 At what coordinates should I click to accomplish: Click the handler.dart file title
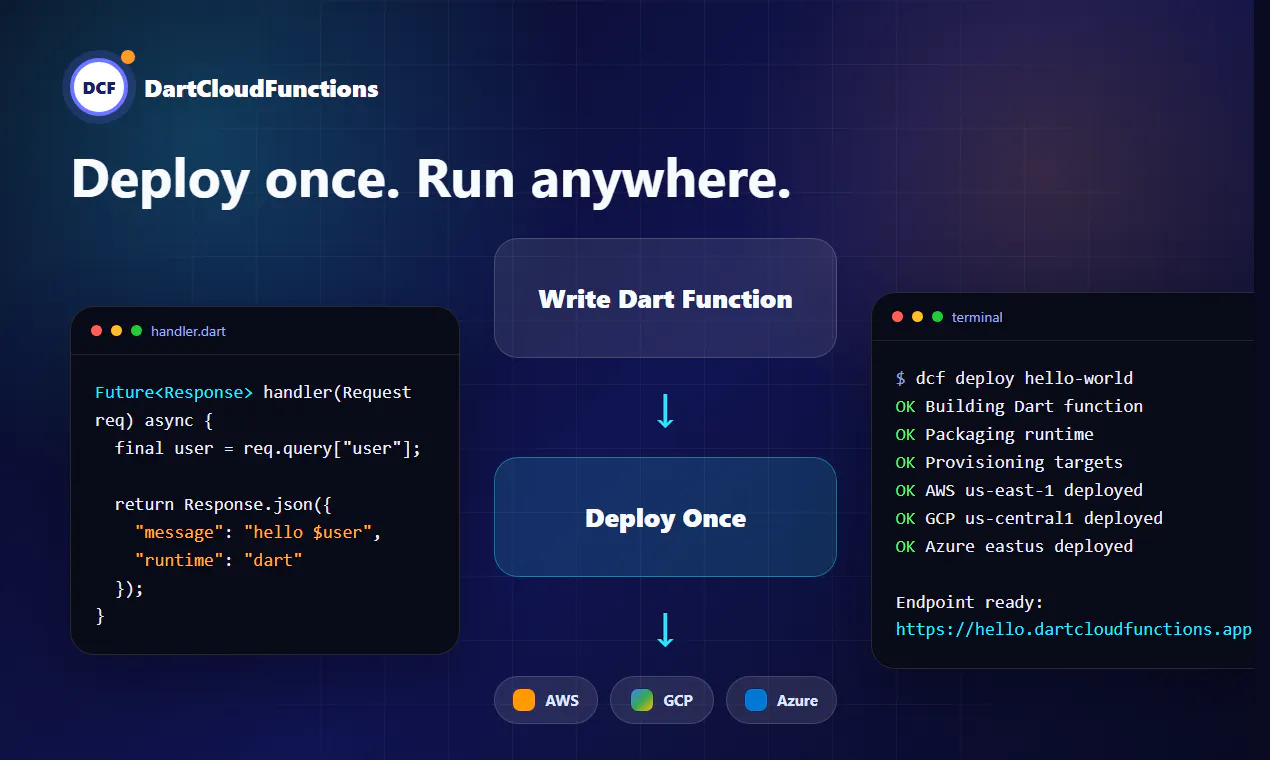[189, 331]
